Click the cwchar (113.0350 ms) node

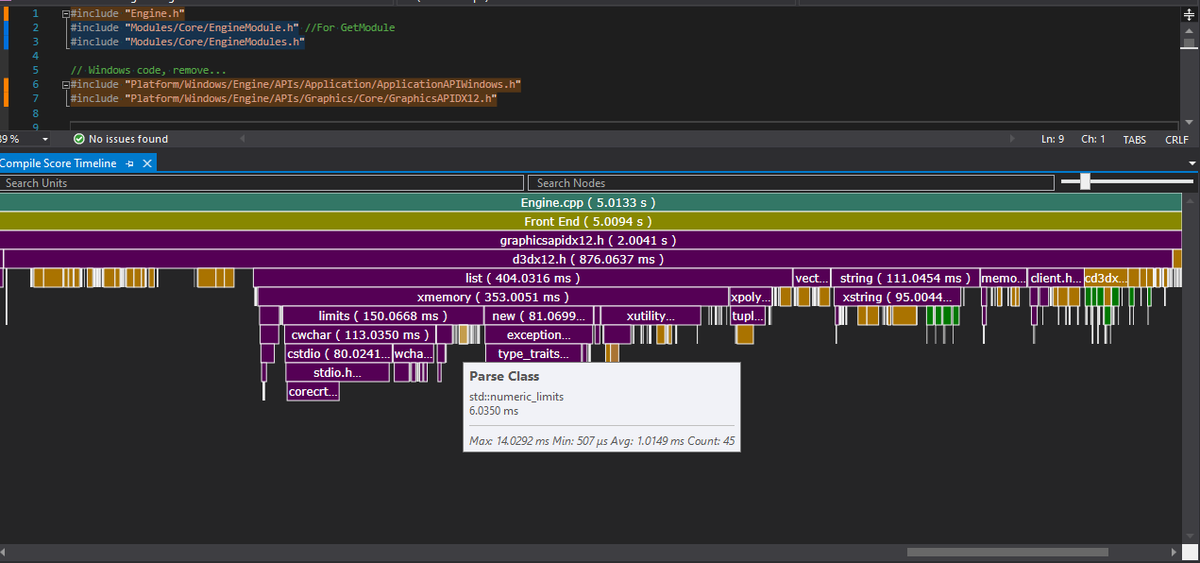click(360, 335)
